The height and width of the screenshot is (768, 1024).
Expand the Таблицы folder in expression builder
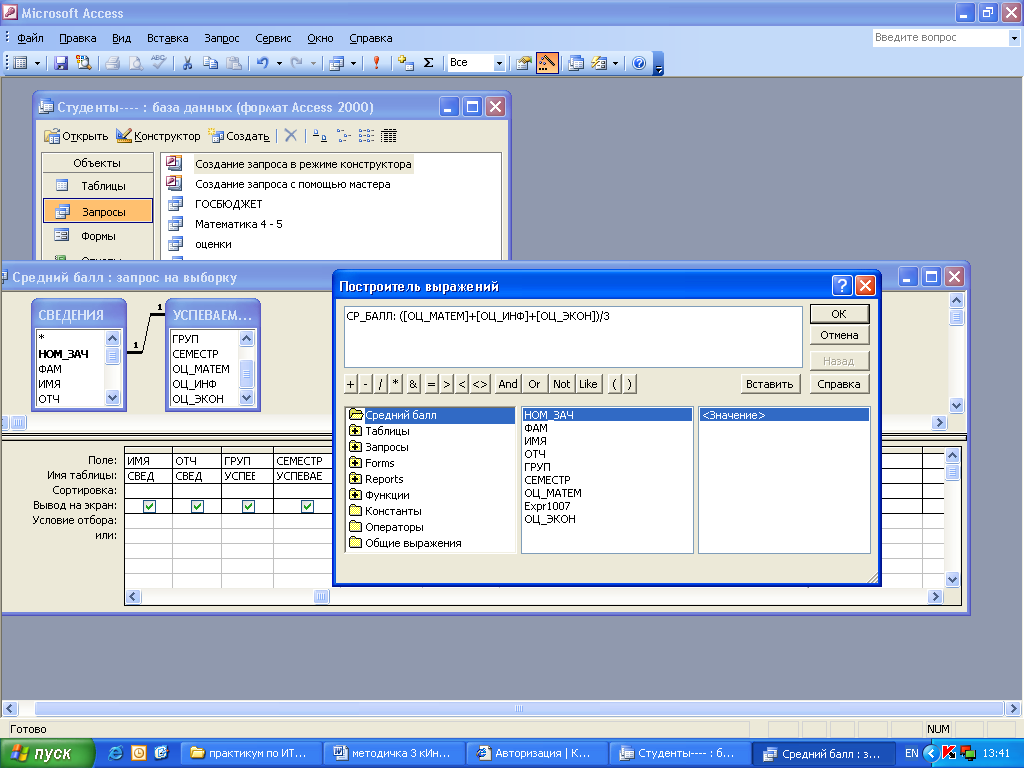[x=355, y=430]
